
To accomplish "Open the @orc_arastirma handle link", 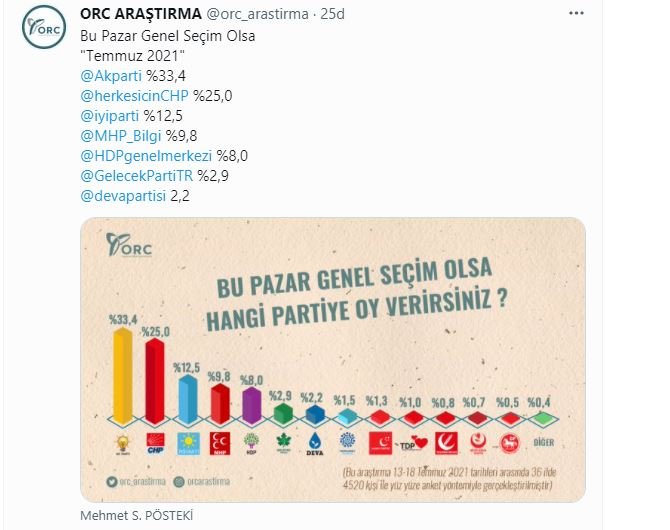I will [x=257, y=14].
